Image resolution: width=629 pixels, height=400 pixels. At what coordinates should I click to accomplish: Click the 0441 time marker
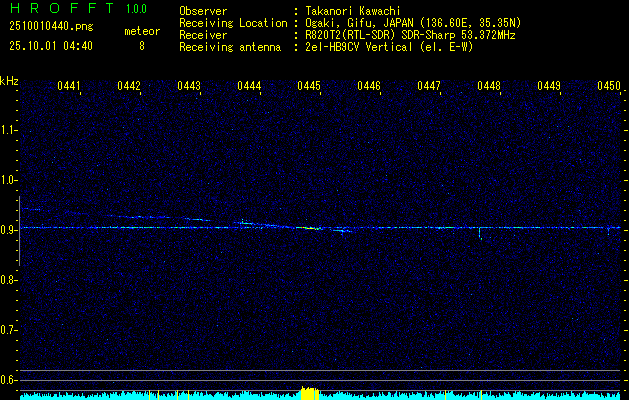(69, 87)
